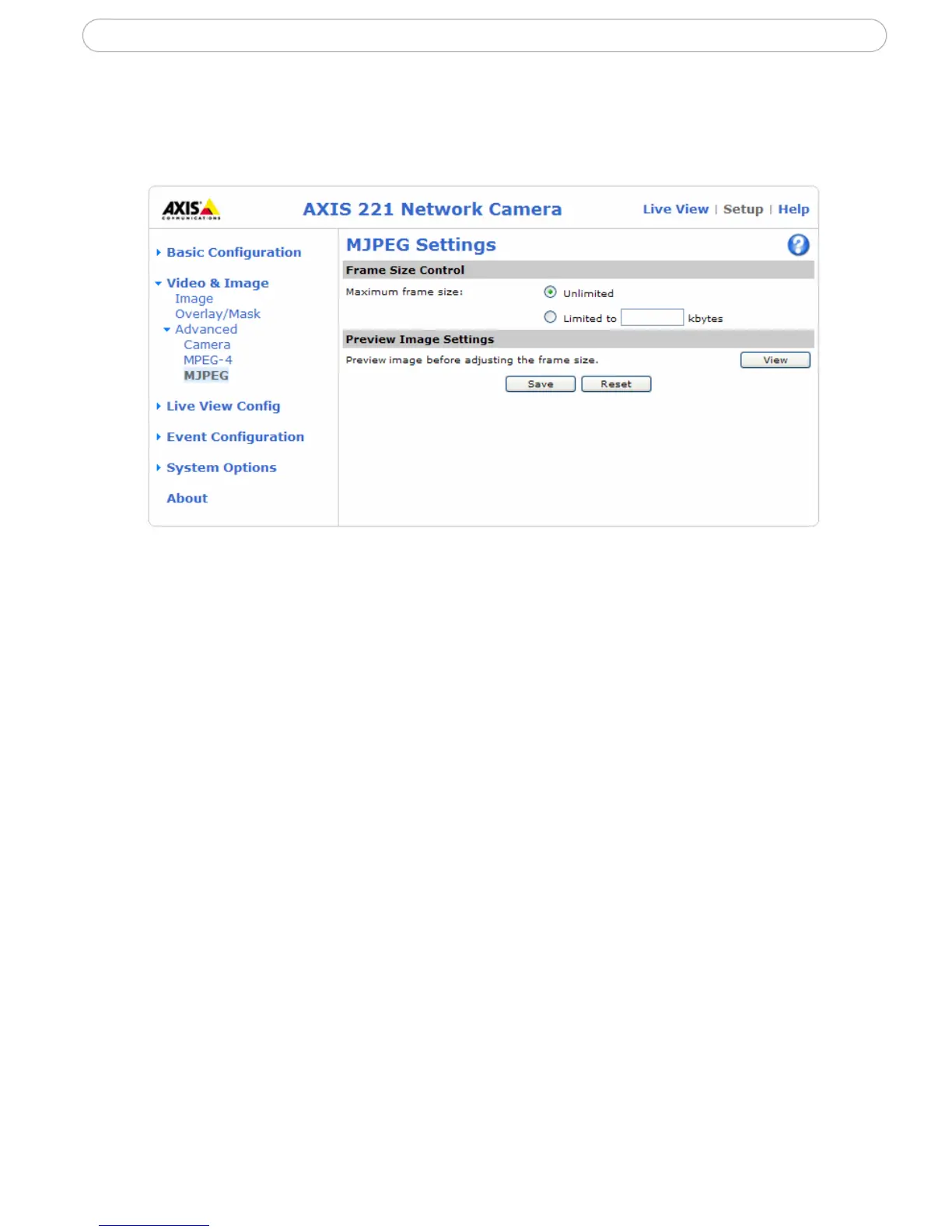
Task: Go to Live View in header
Action: (x=675, y=209)
